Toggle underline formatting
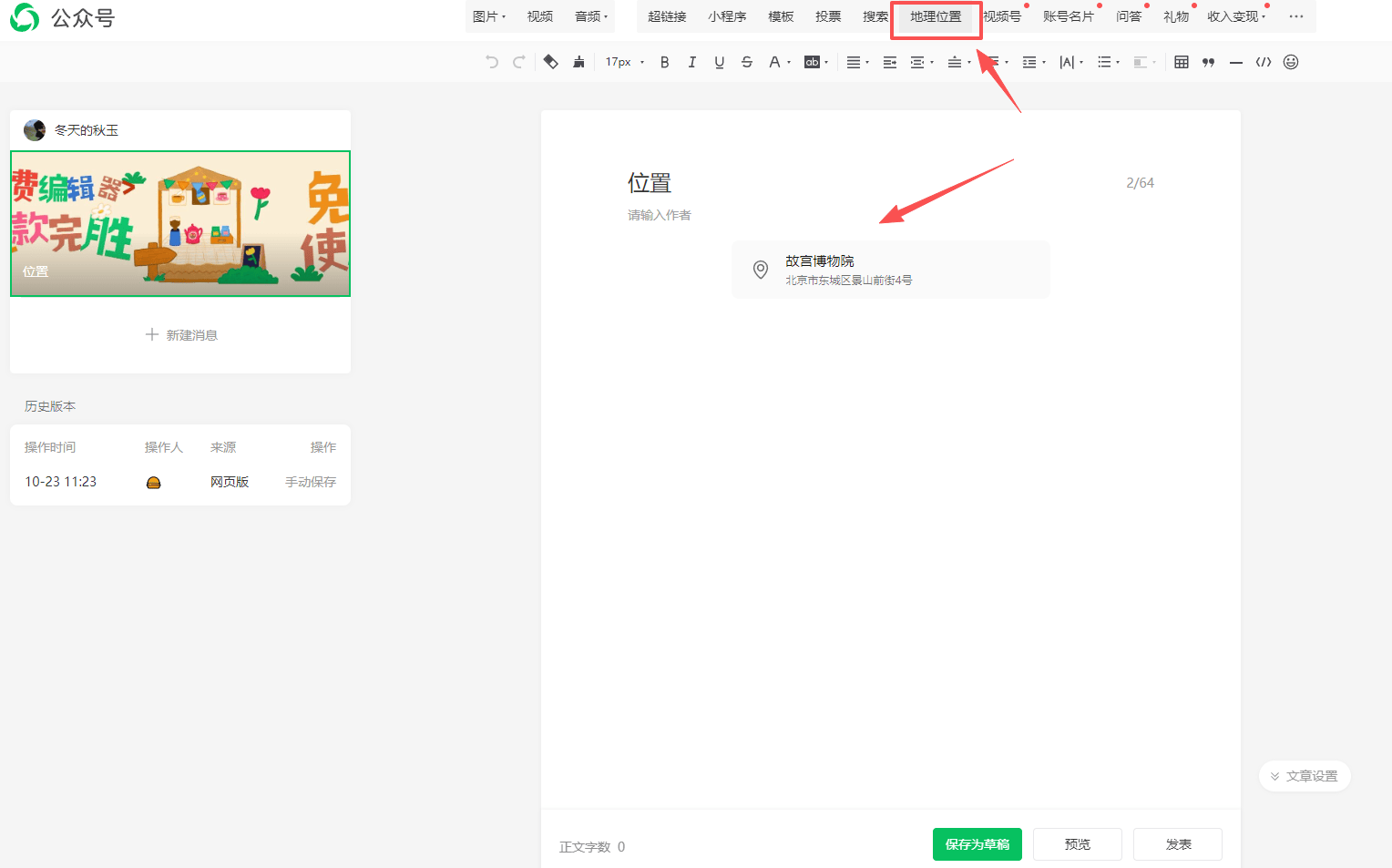The height and width of the screenshot is (868, 1392). (720, 62)
